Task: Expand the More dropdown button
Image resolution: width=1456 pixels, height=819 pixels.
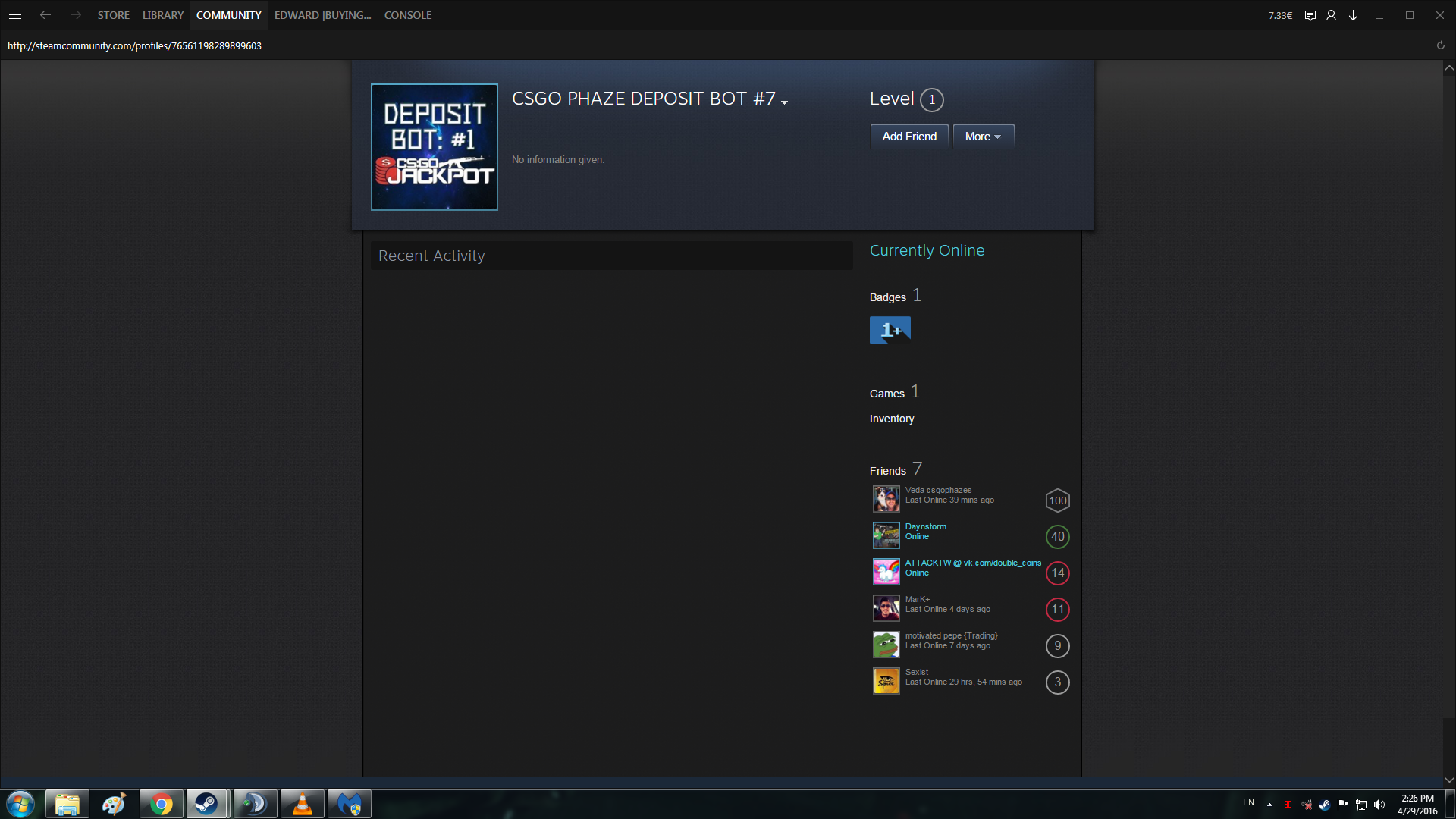Action: [x=983, y=136]
